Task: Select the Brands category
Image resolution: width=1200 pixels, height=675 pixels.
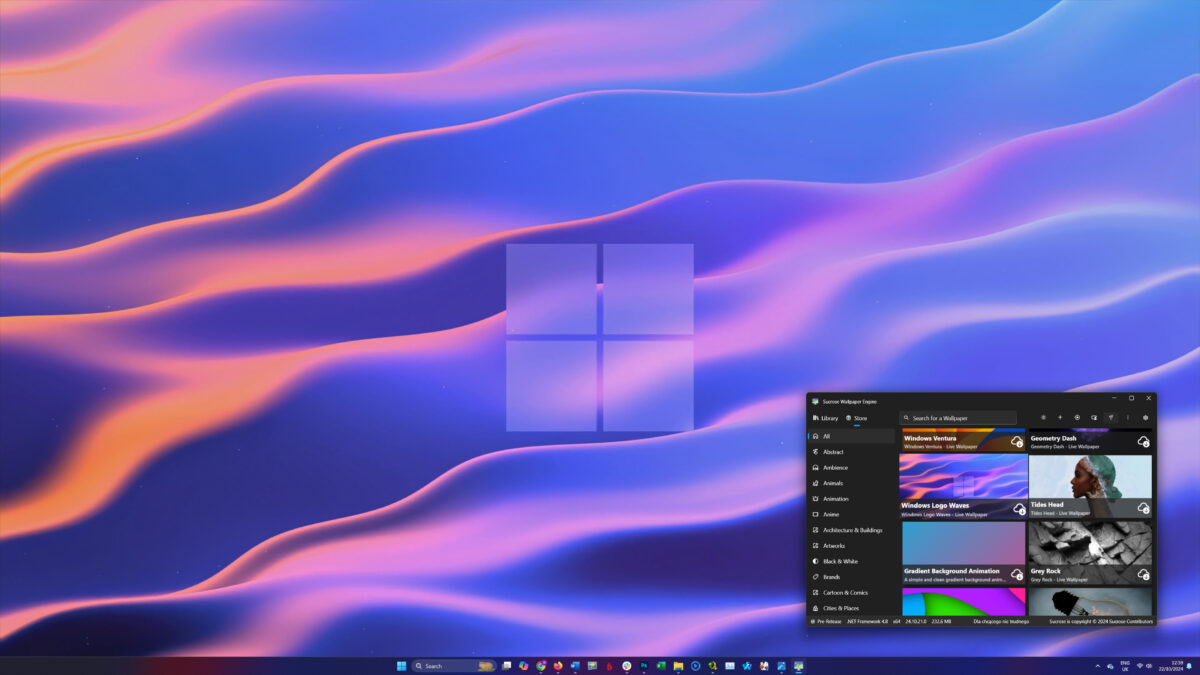Action: [x=831, y=577]
